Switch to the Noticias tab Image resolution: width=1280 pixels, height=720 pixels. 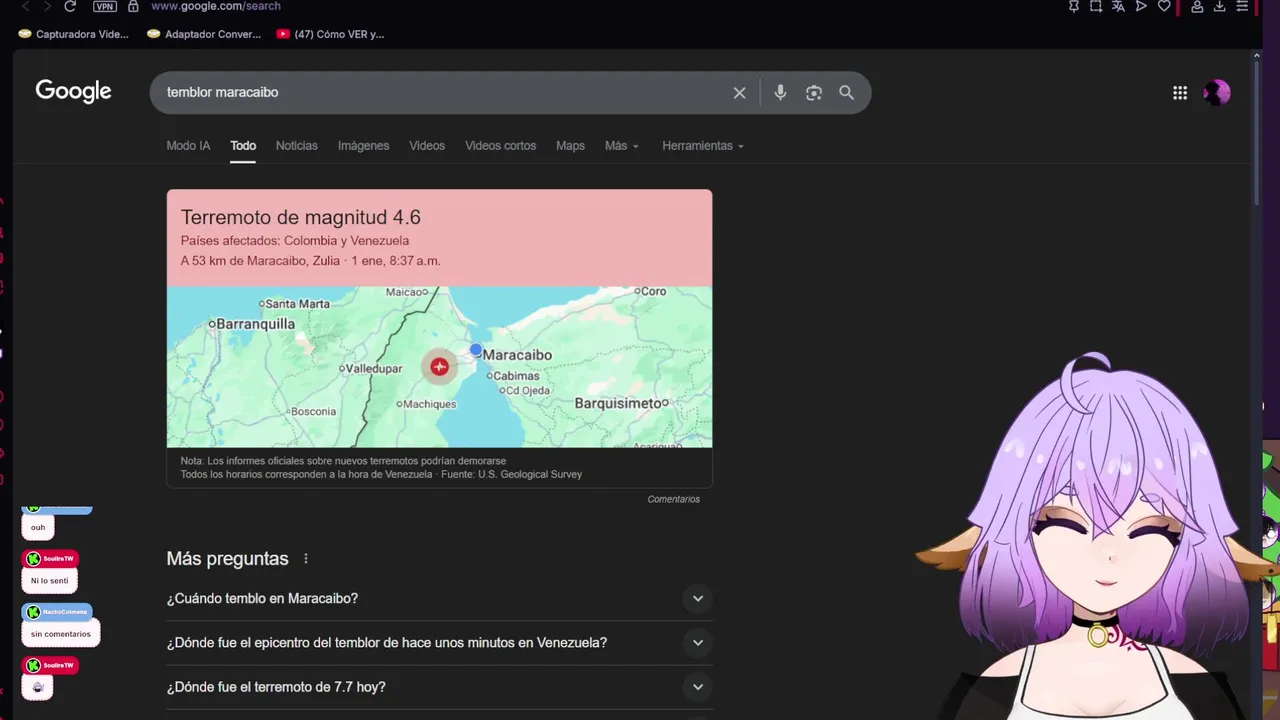(x=297, y=146)
